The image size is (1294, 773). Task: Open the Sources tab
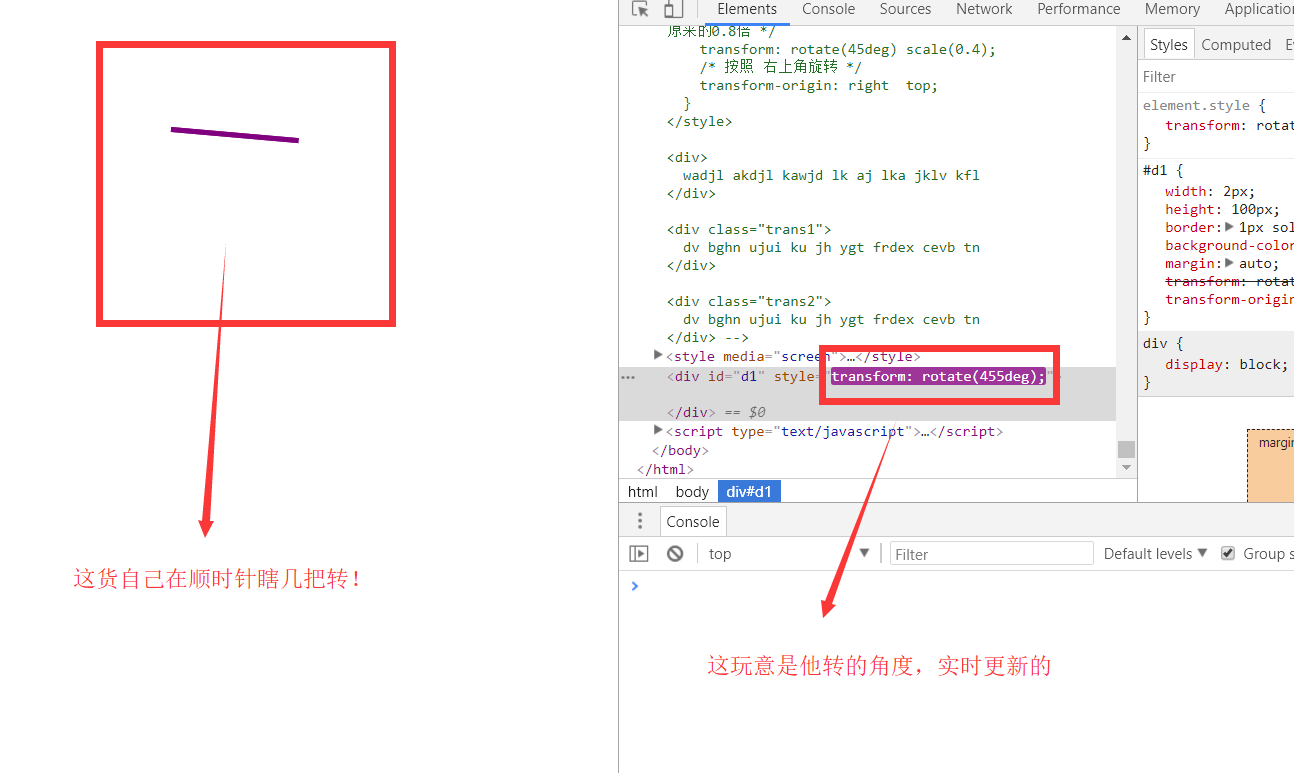point(905,9)
